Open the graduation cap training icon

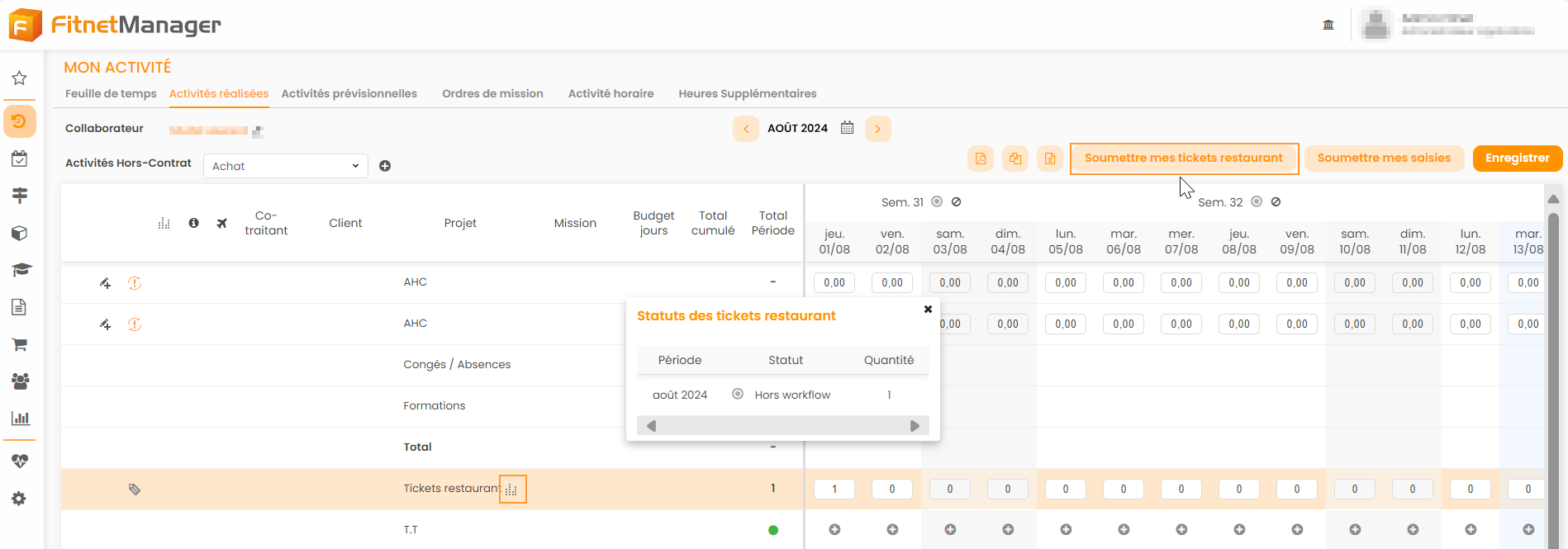click(20, 270)
